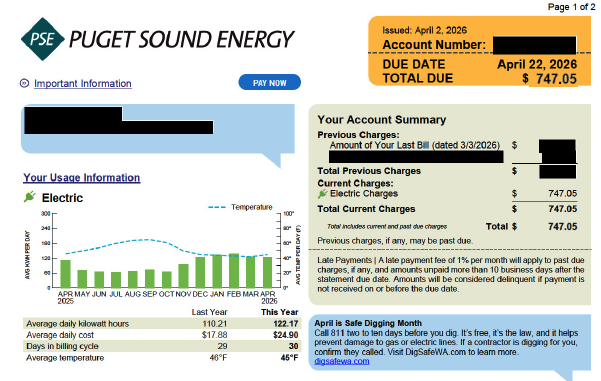Click 'Issued: April 2, 2026' text
The height and width of the screenshot is (381, 601).
click(424, 30)
